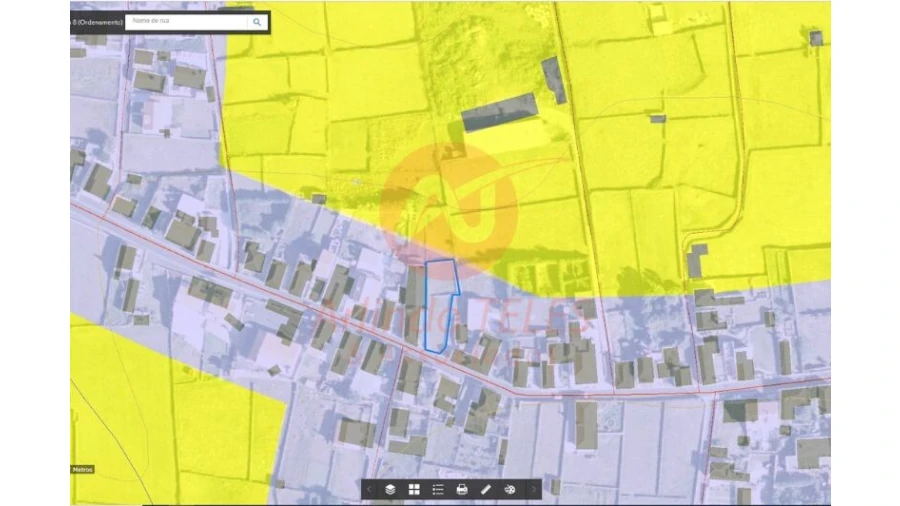Select the ruler measure tool

click(x=486, y=489)
